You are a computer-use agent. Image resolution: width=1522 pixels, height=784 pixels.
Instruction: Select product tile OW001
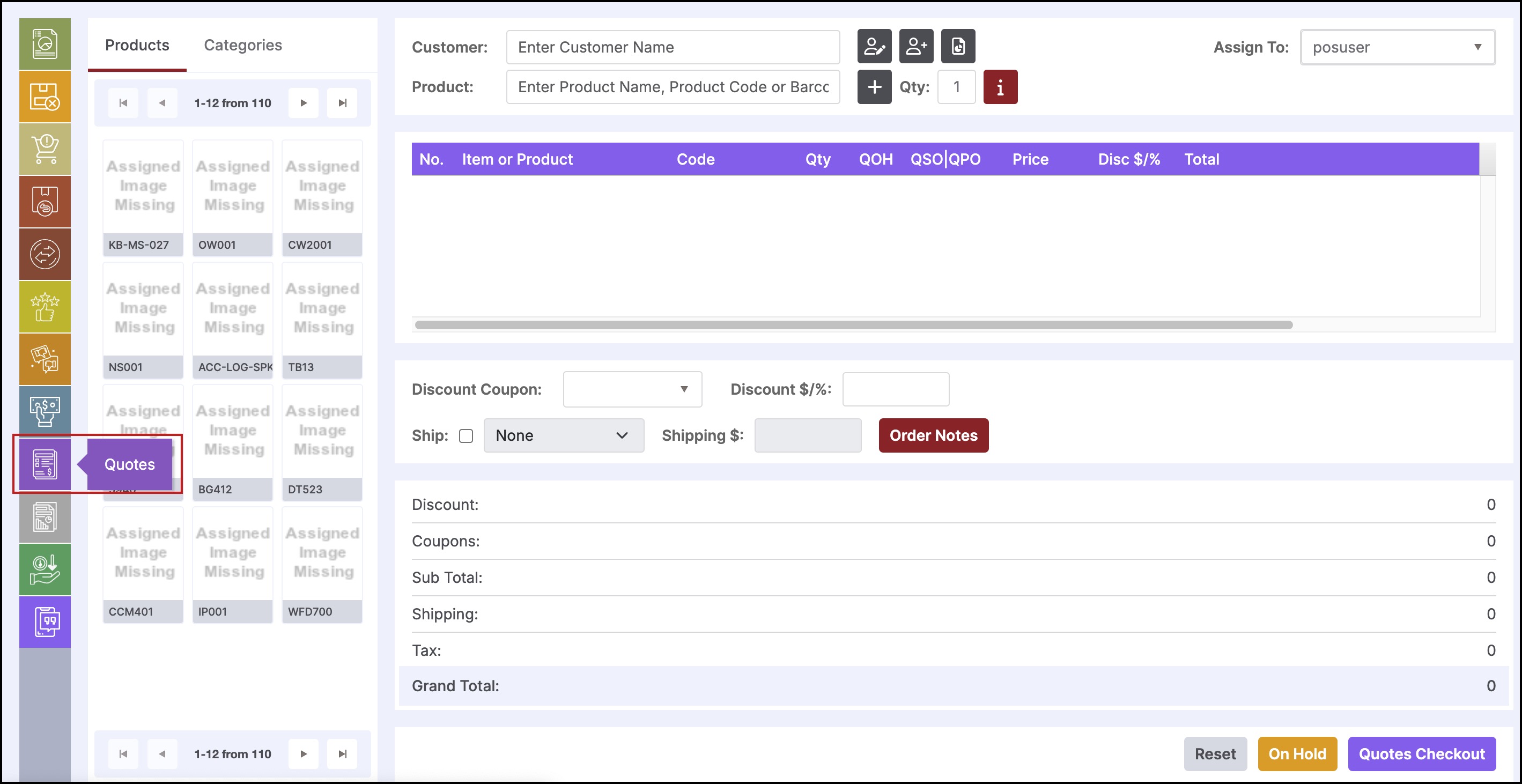(x=233, y=198)
